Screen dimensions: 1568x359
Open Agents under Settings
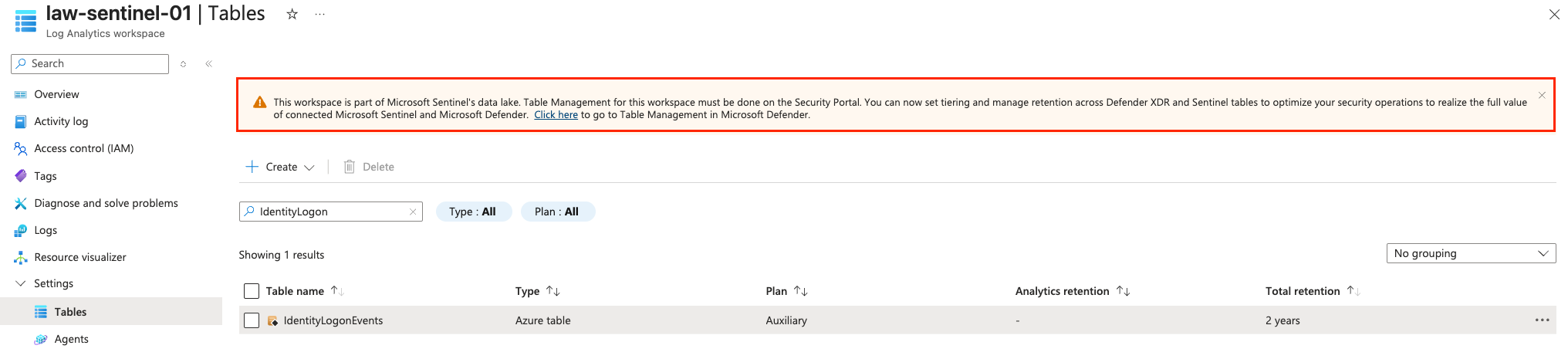coord(71,339)
